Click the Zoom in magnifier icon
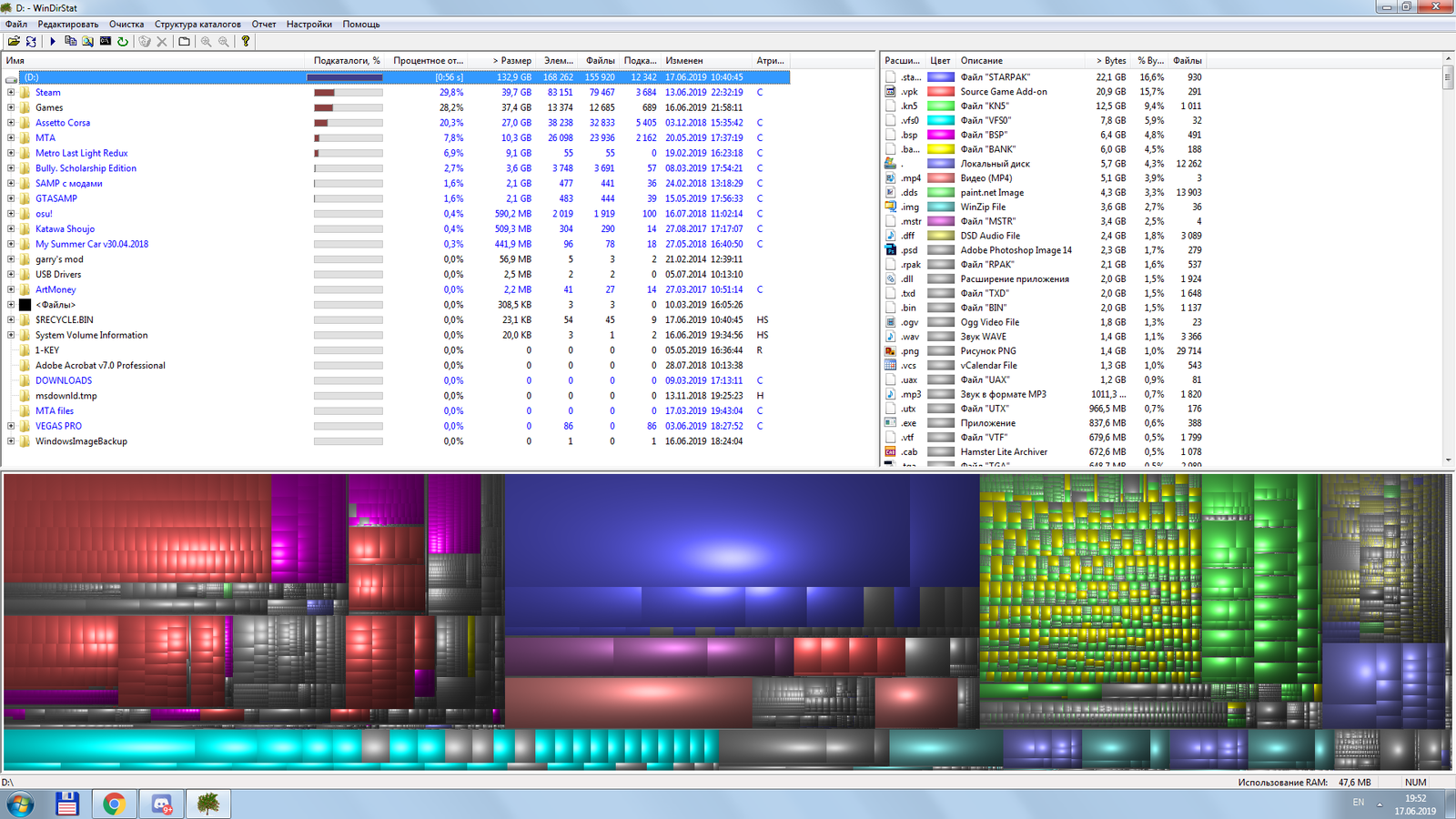This screenshot has height=819, width=1456. click(206, 41)
